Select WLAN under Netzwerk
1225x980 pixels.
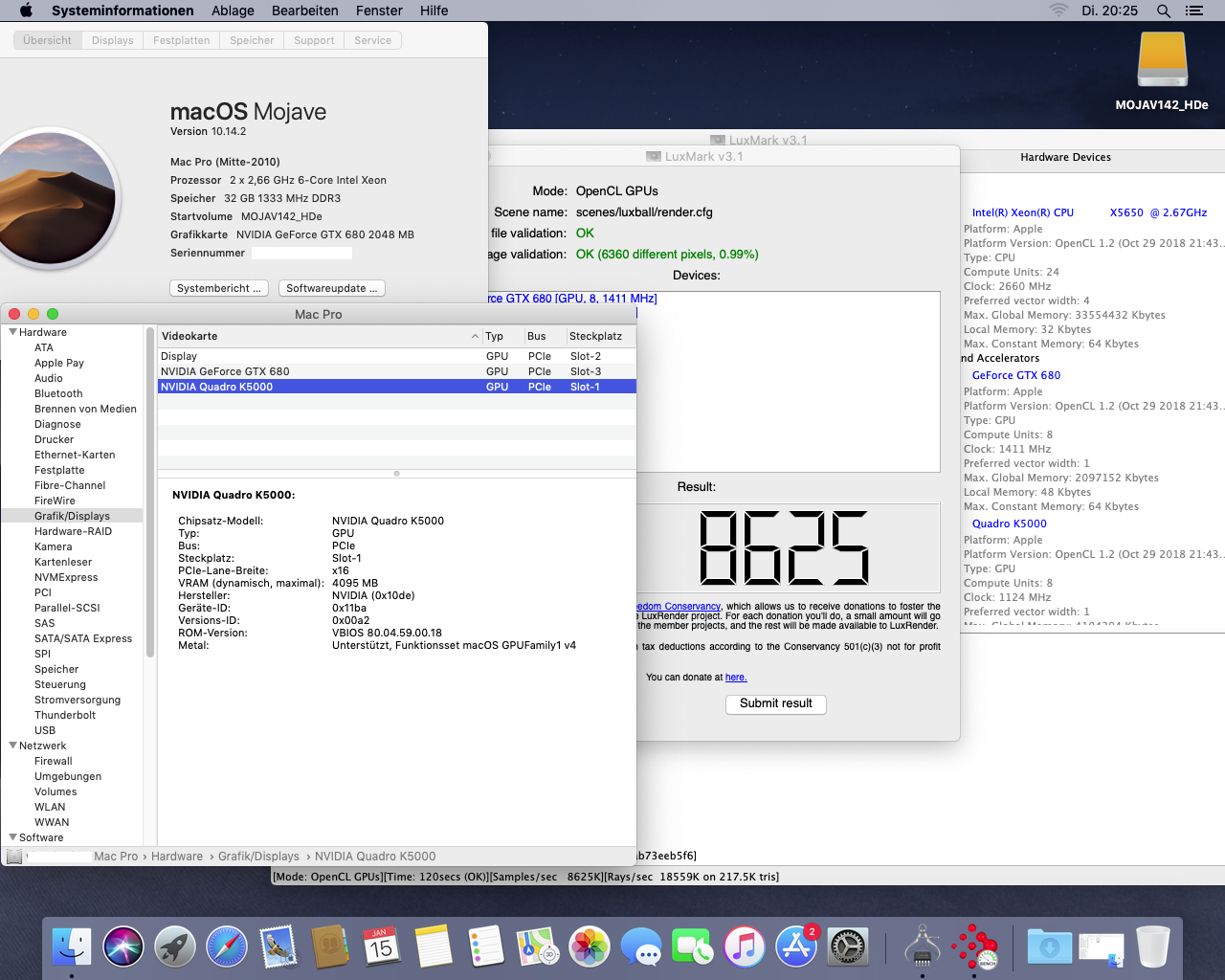point(50,807)
